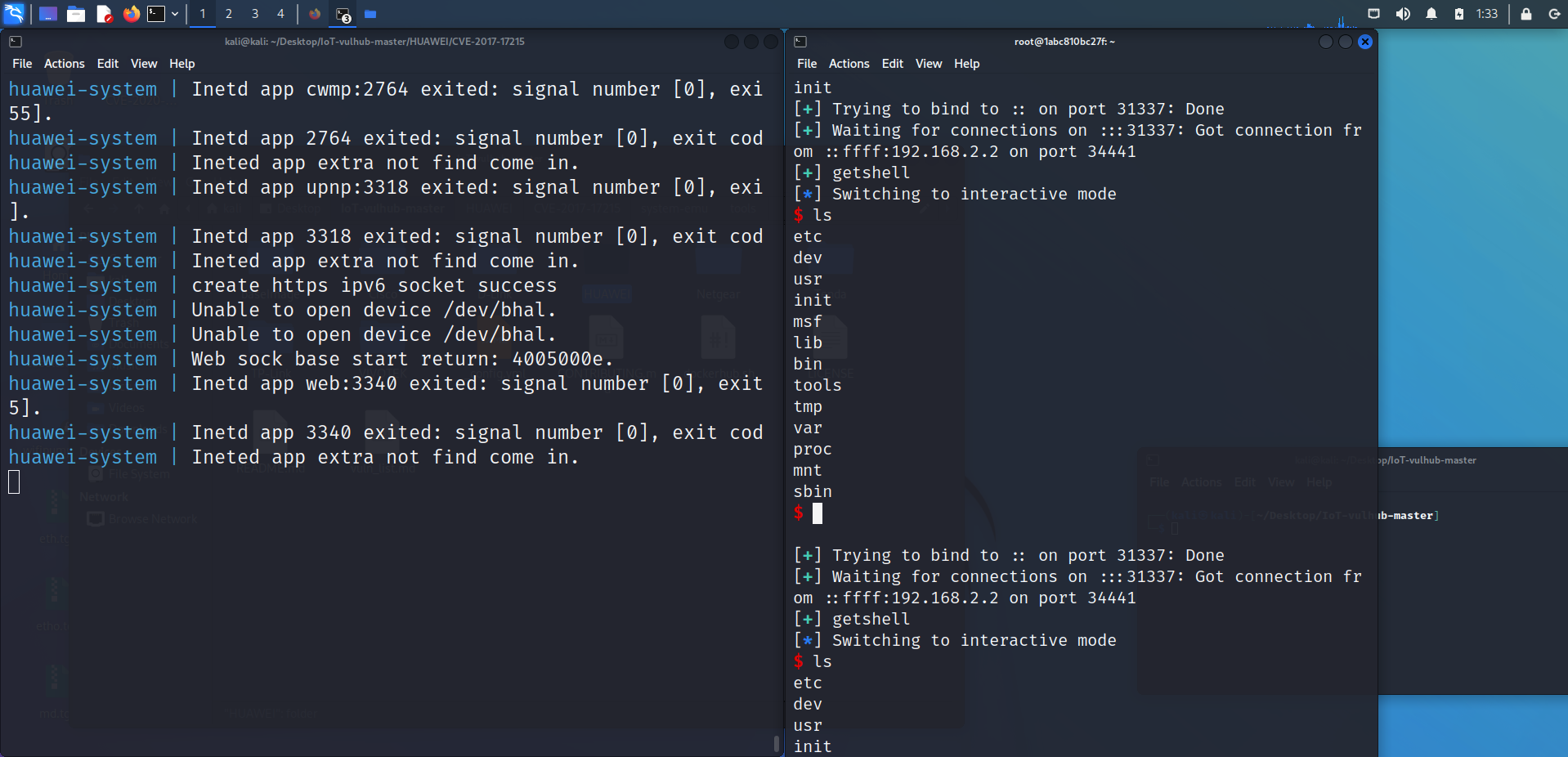Open the notifications bell icon
This screenshot has width=1568, height=757.
(x=1431, y=14)
